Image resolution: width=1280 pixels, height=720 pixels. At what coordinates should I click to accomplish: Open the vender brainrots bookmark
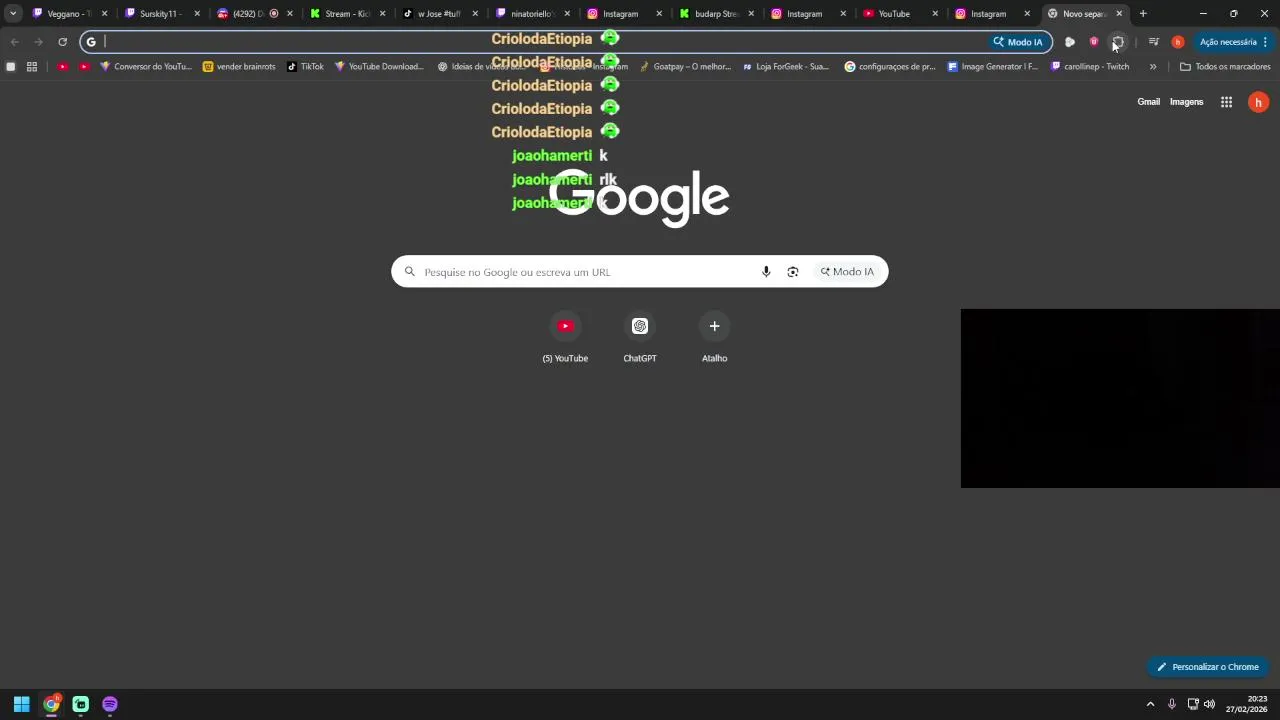click(239, 67)
